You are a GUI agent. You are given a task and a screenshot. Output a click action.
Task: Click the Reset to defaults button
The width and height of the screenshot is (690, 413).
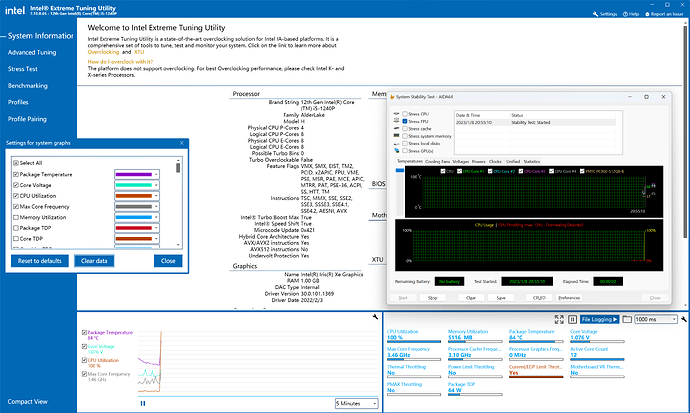coord(41,260)
